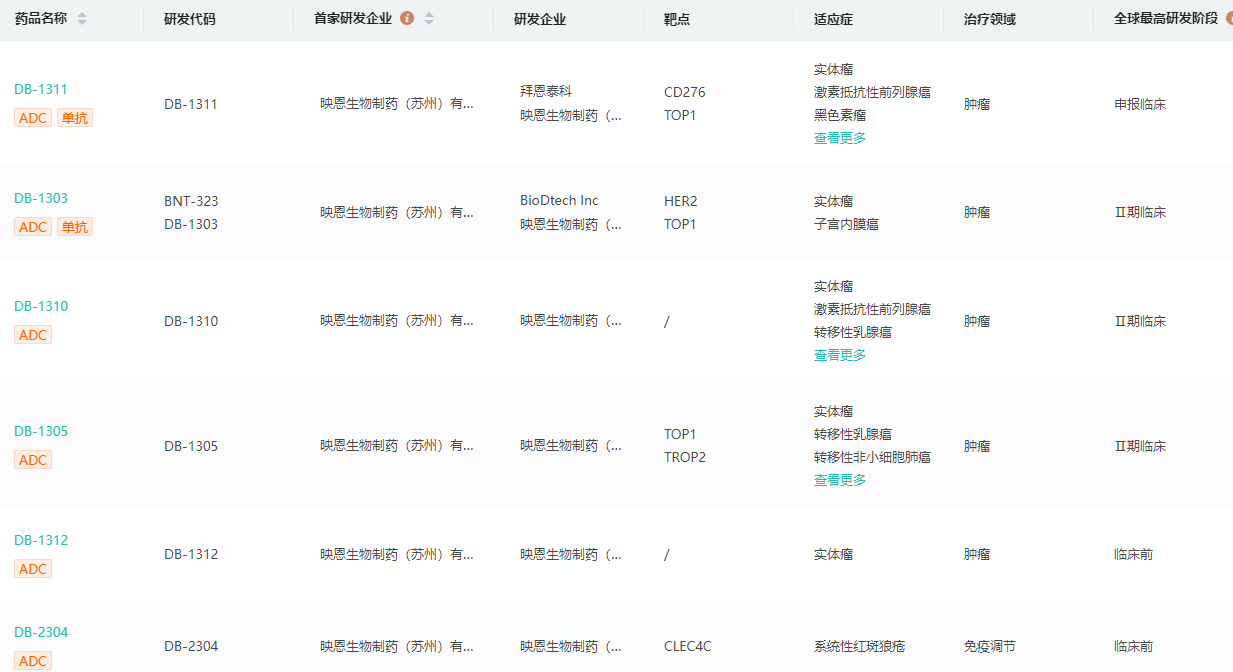Open the DB-1305 drug link
Viewport: 1233px width, 672px height.
pyautogui.click(x=41, y=431)
